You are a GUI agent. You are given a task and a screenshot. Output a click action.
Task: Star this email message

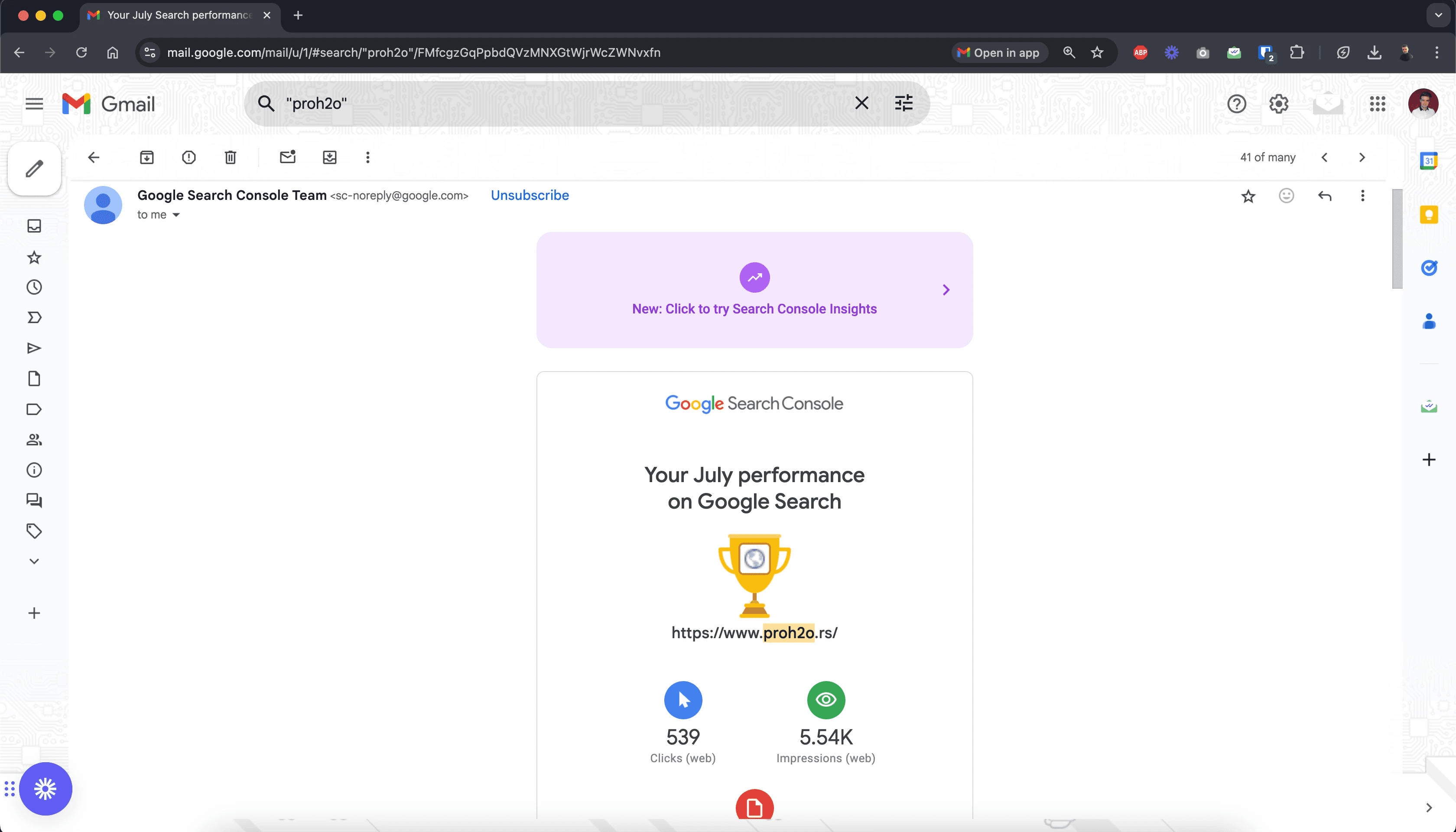click(x=1248, y=196)
